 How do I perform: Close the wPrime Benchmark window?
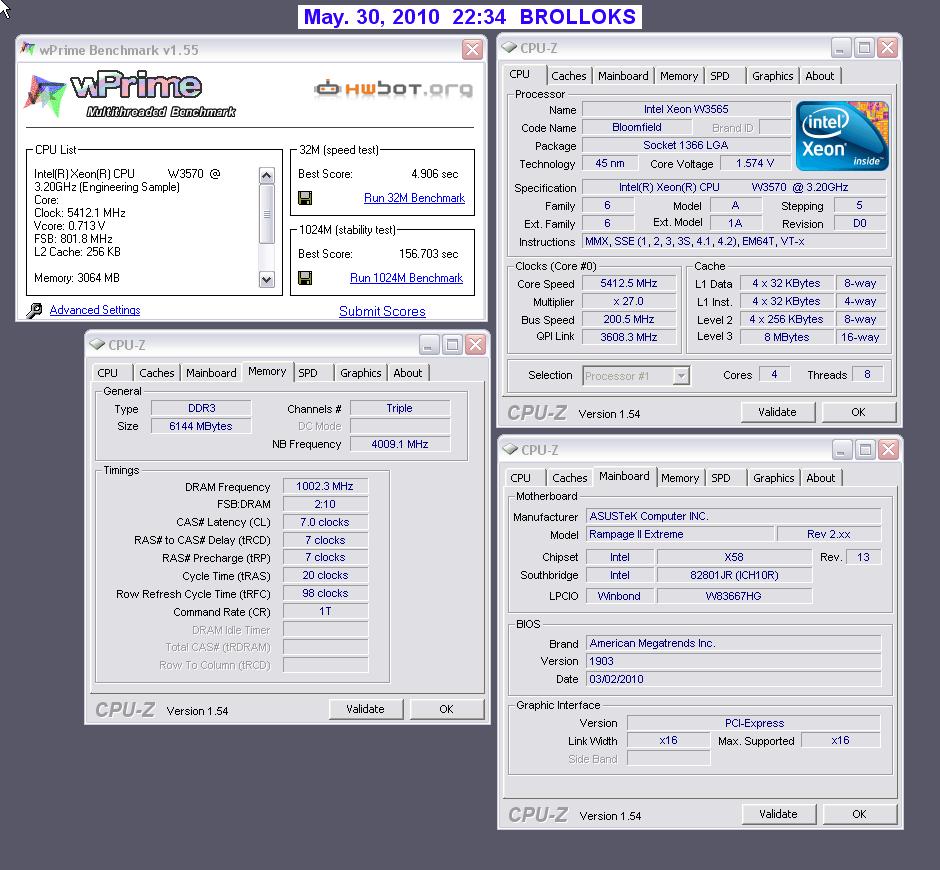(472, 50)
